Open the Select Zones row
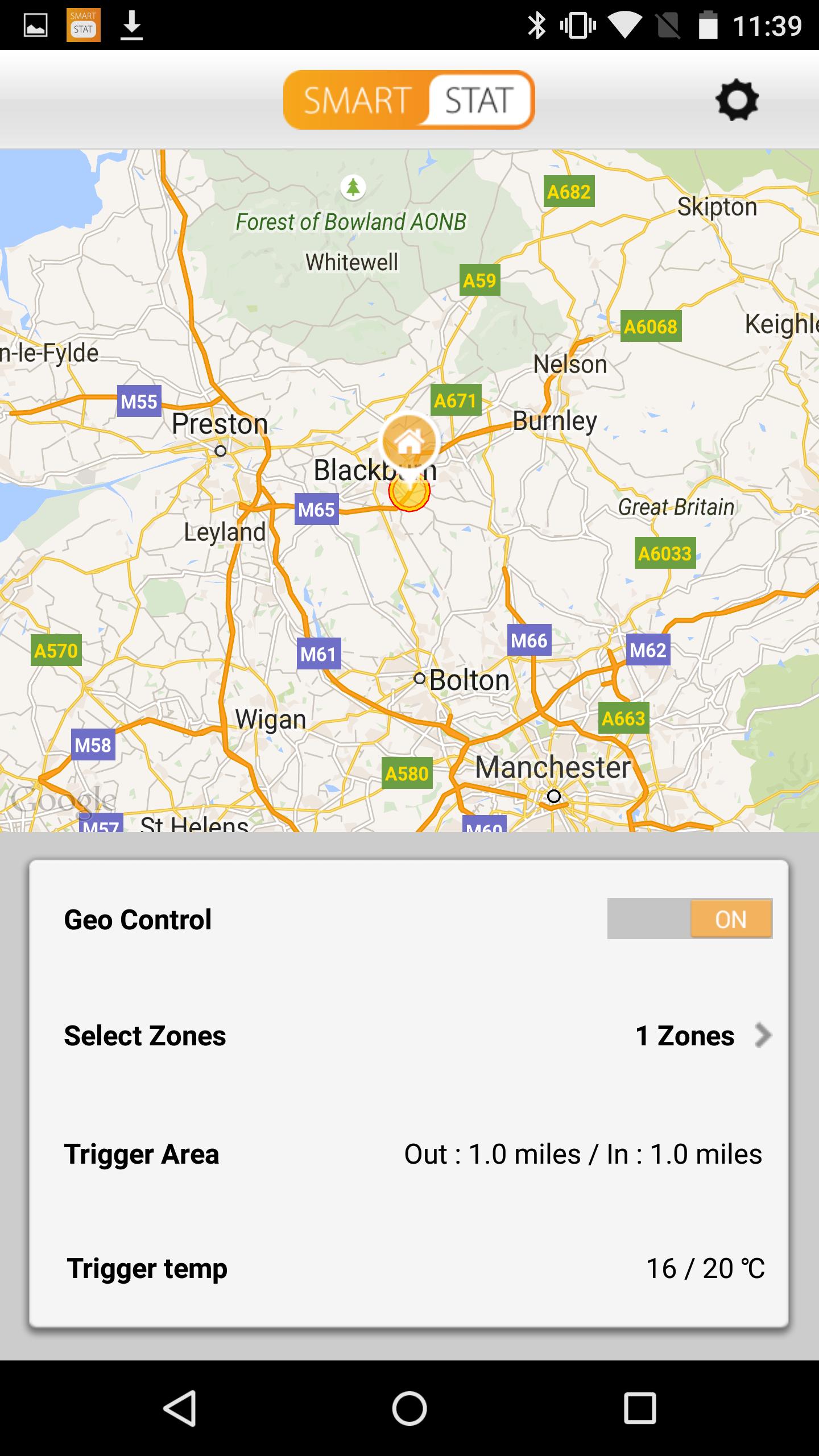The height and width of the screenshot is (1456, 819). (145, 1036)
